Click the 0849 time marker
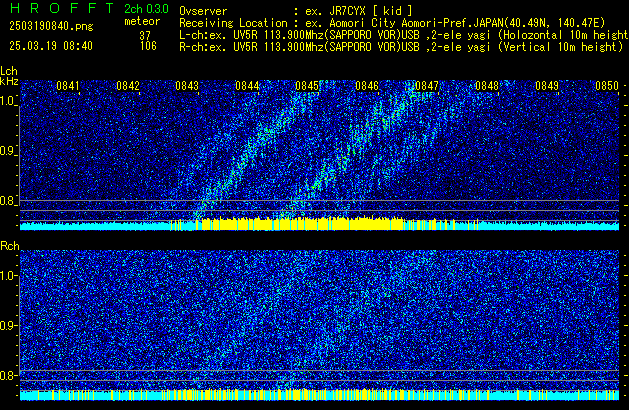The width and height of the screenshot is (629, 410). [x=547, y=86]
